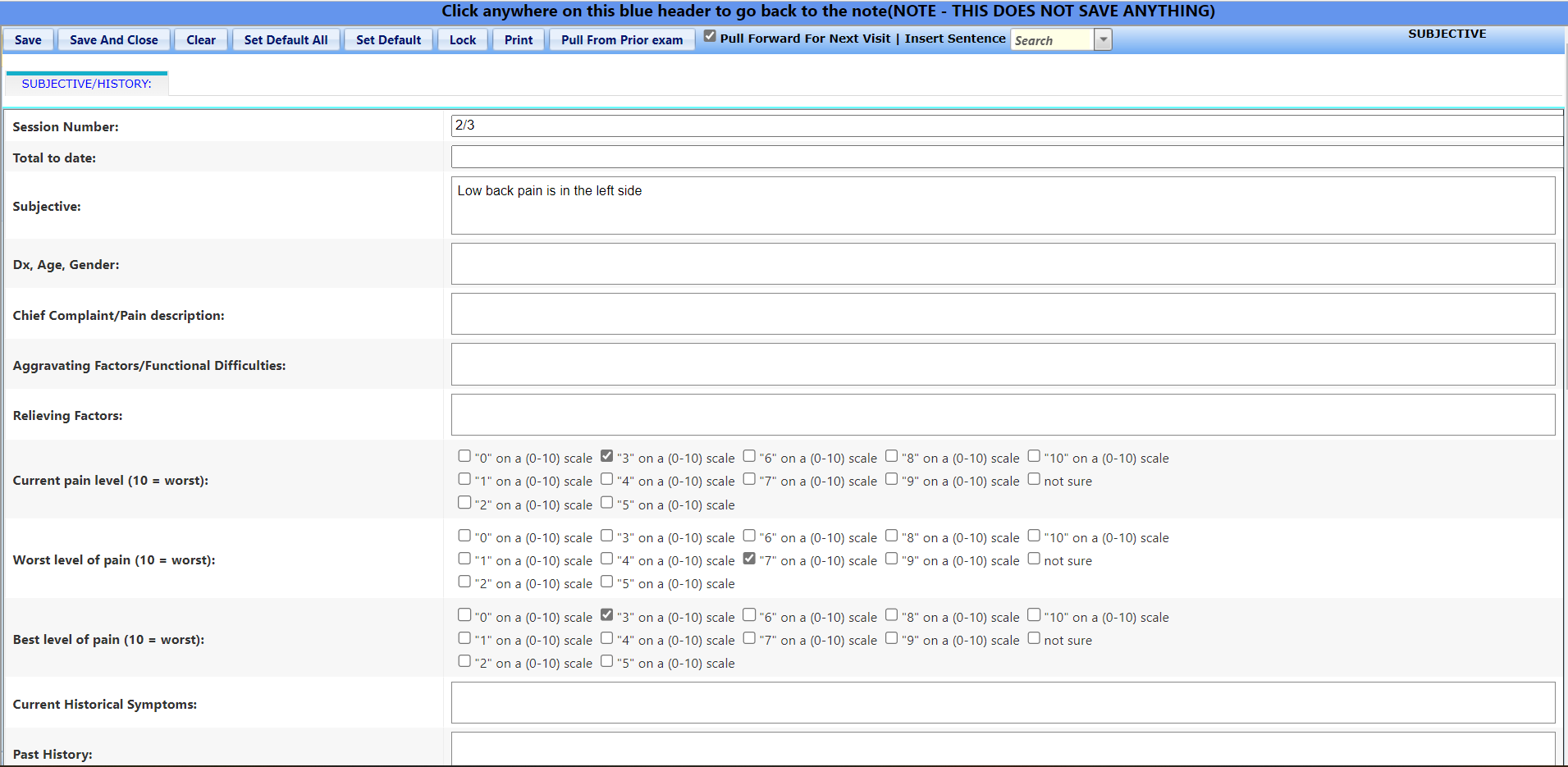Focus the Total to date field
1568x767 pixels.
[x=1005, y=157]
